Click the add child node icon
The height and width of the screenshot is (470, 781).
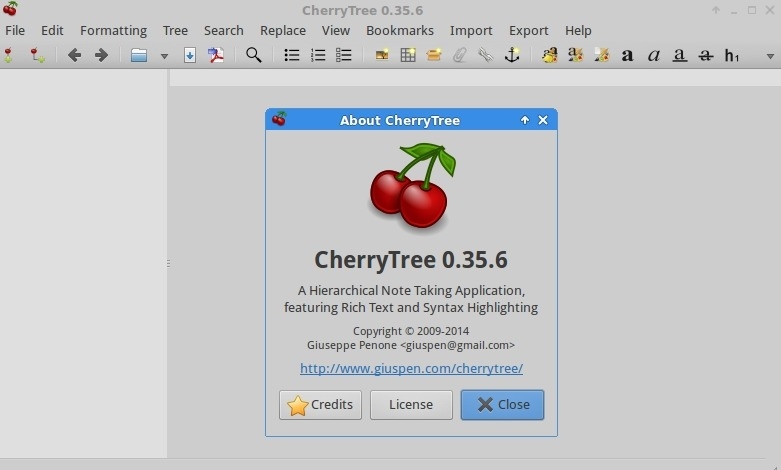coord(38,55)
